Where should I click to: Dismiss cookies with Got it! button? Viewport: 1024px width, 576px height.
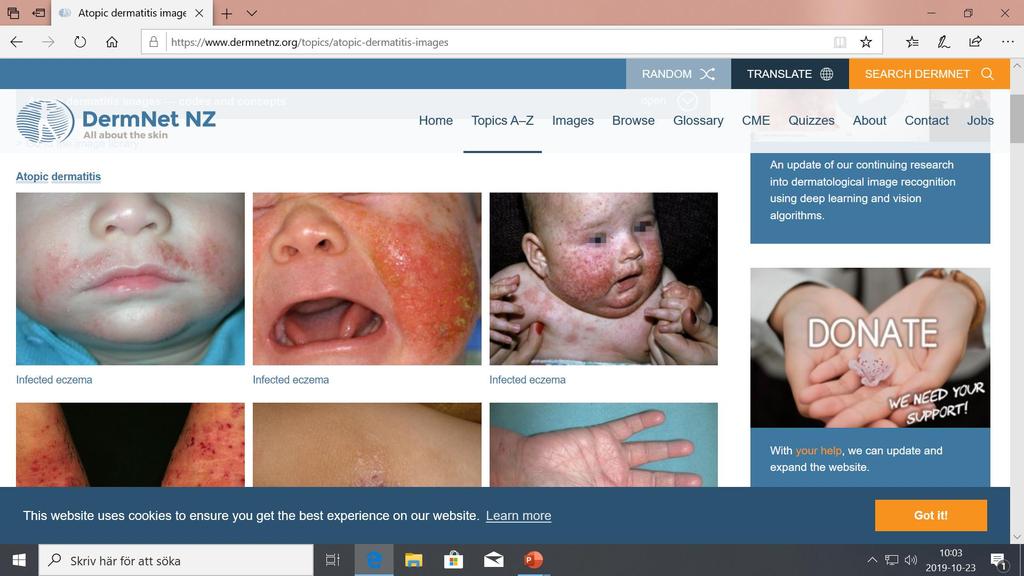931,515
